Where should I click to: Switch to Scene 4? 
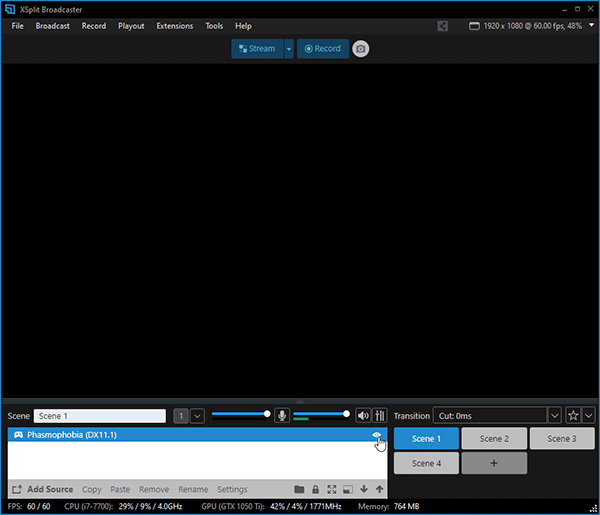point(426,463)
